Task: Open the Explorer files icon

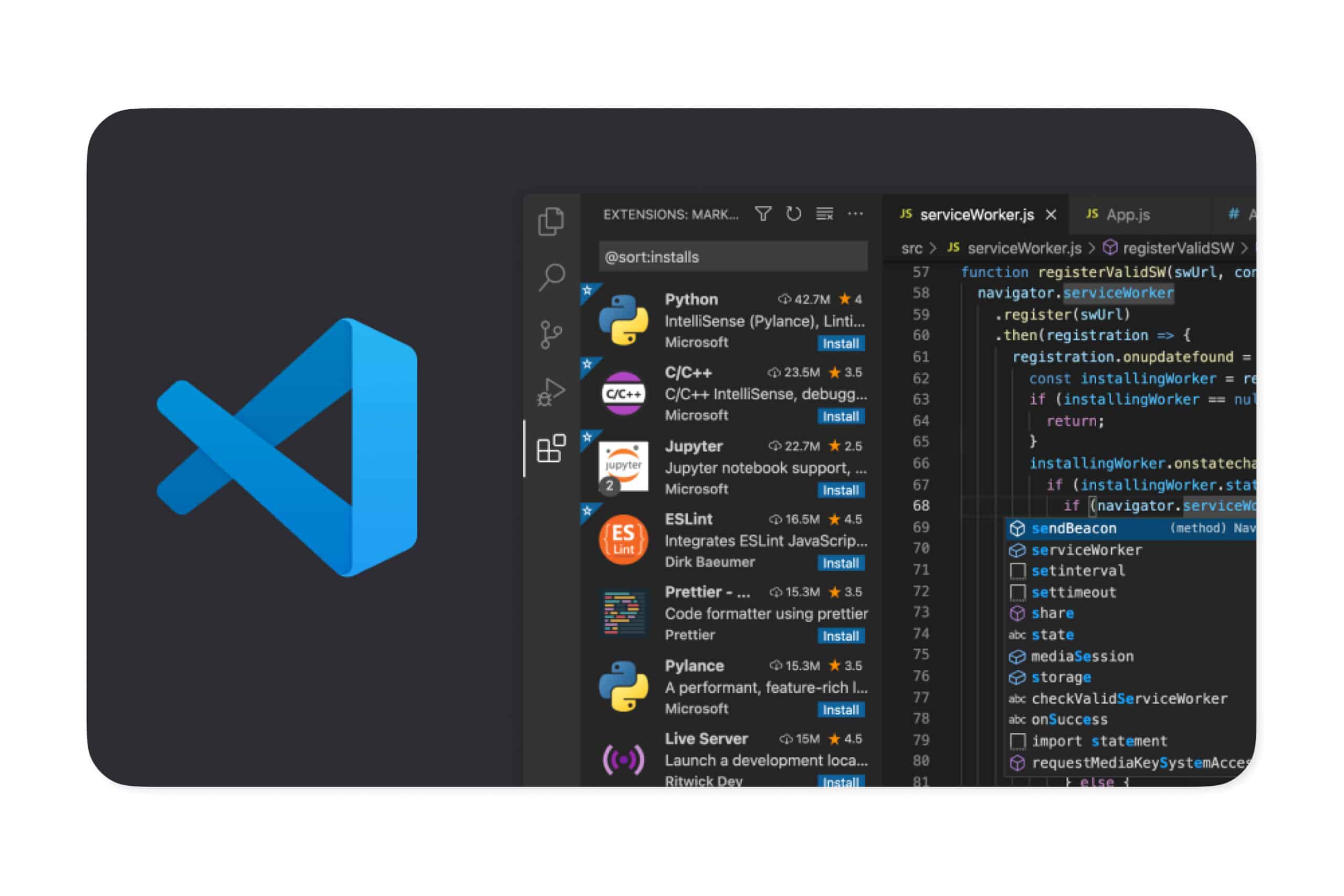Action: tap(551, 221)
